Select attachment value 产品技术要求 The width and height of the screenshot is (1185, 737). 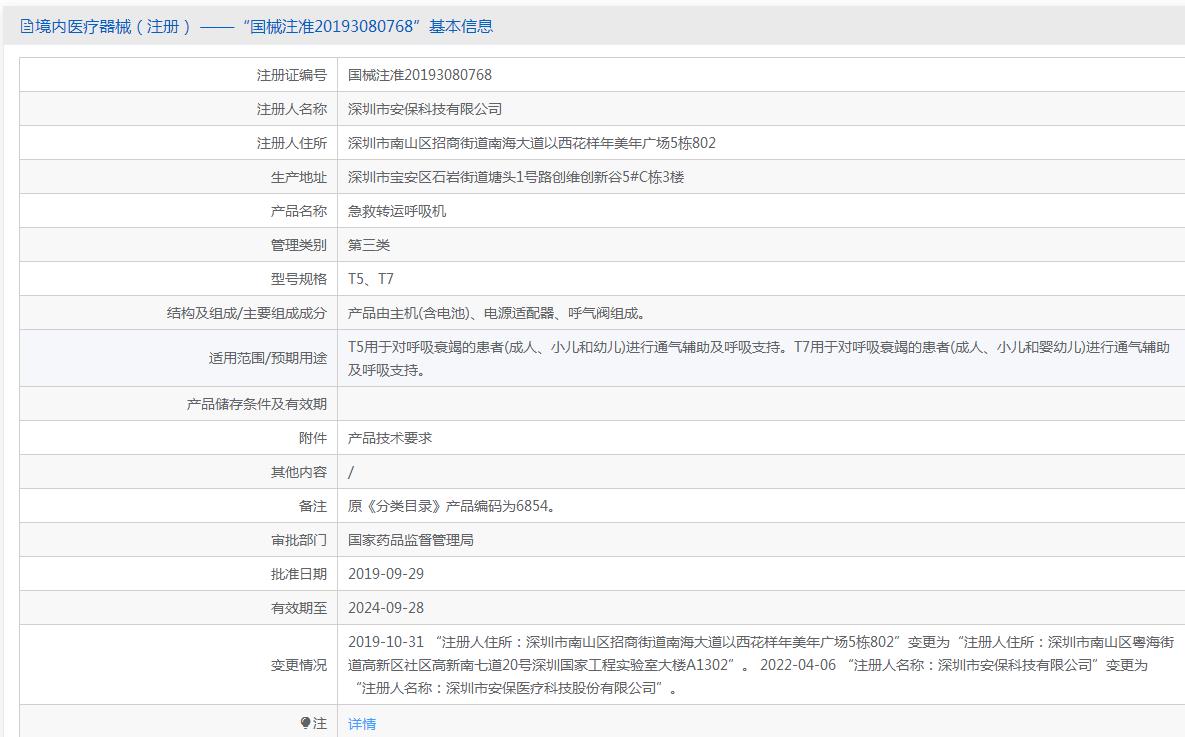[390, 438]
